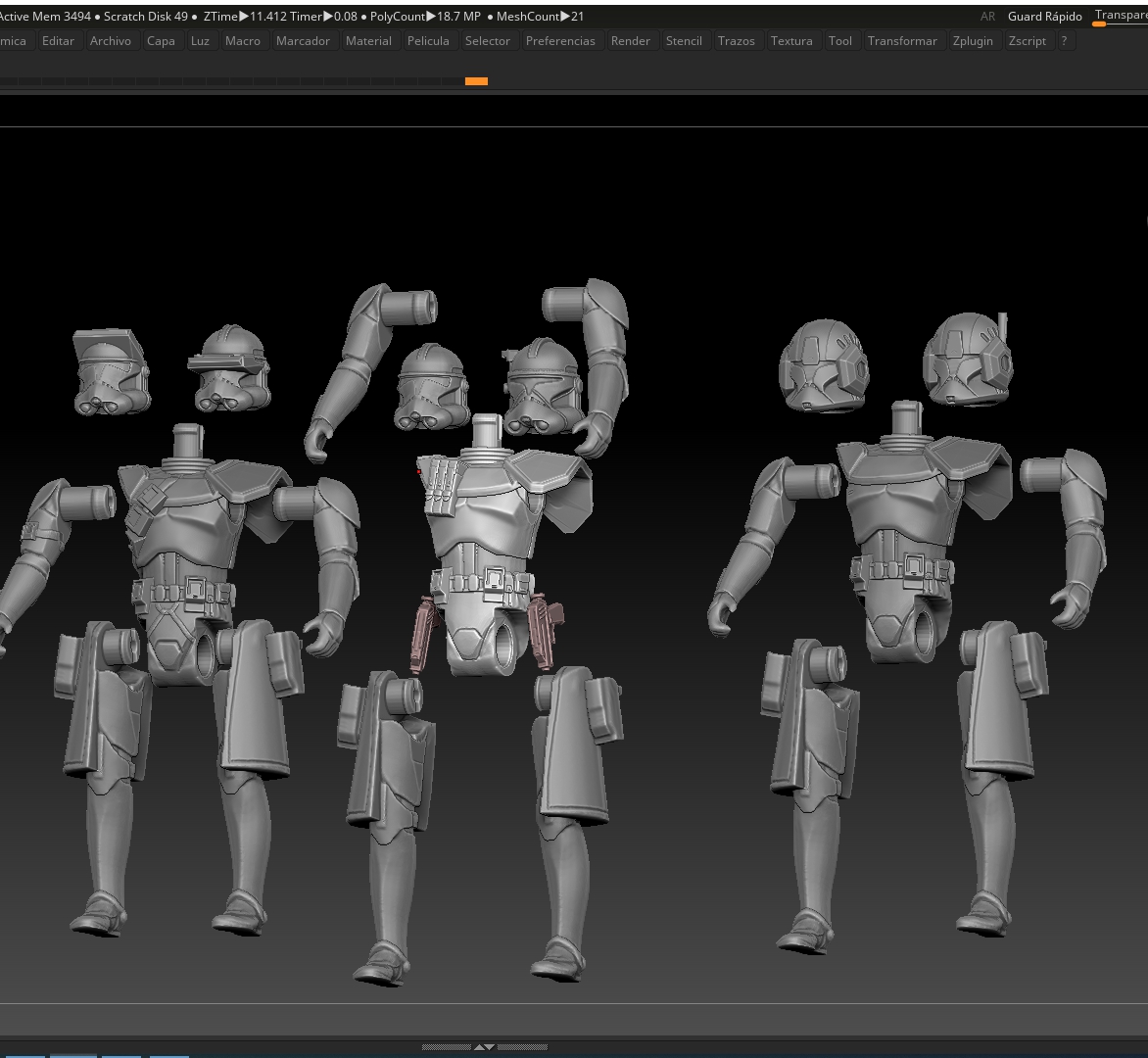
Task: Open the Pelicula menu
Action: [x=428, y=41]
